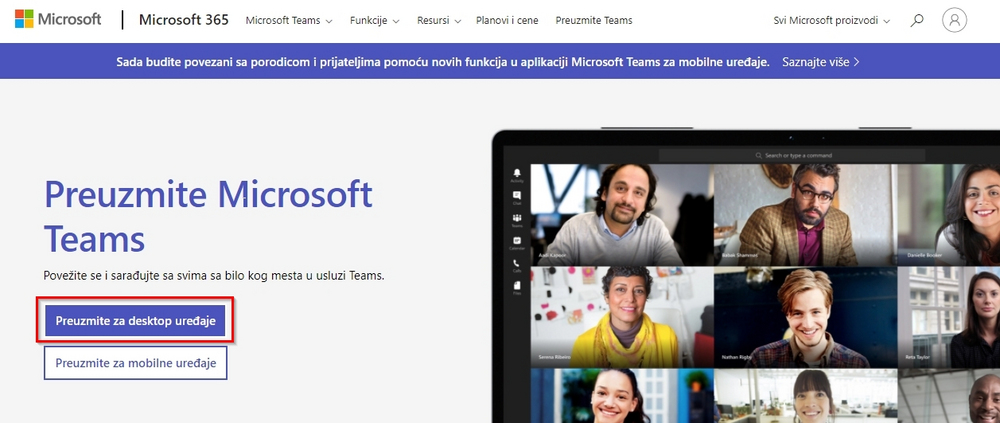Open Planovi i cene page
The width and height of the screenshot is (1000, 423).
(x=507, y=20)
